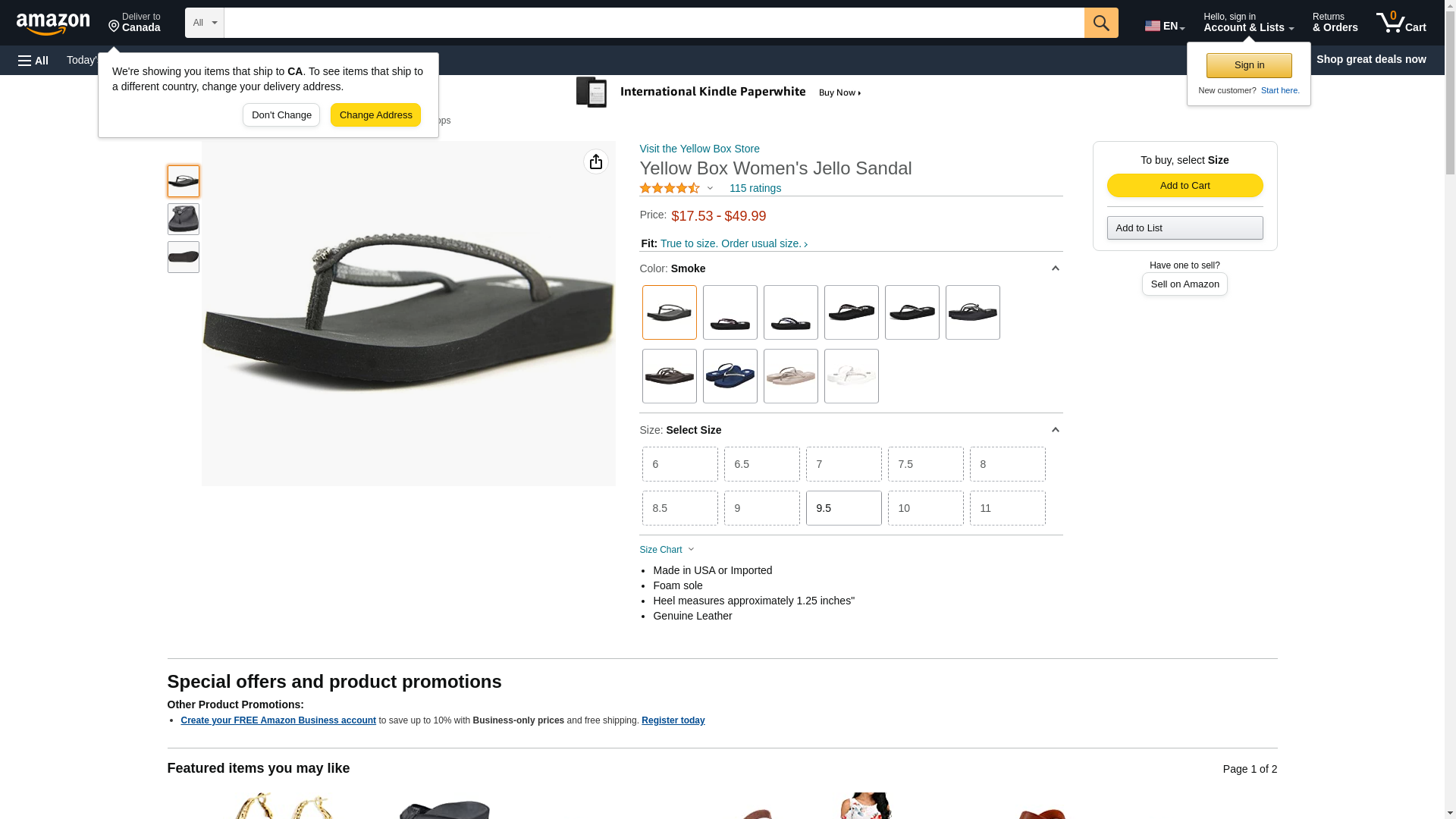Select the navy blue sandal color swatch
This screenshot has height=819, width=1456.
click(730, 376)
